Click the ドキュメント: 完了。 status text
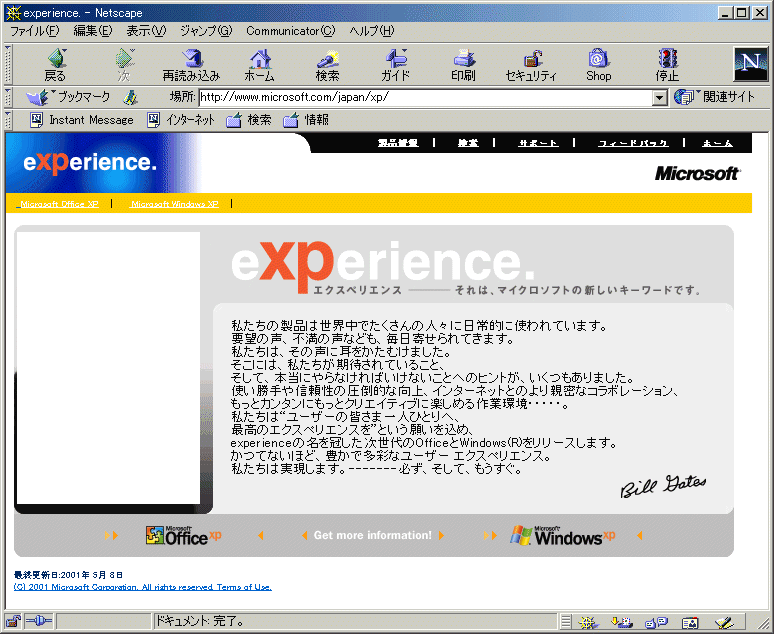This screenshot has height=634, width=774. click(x=199, y=621)
